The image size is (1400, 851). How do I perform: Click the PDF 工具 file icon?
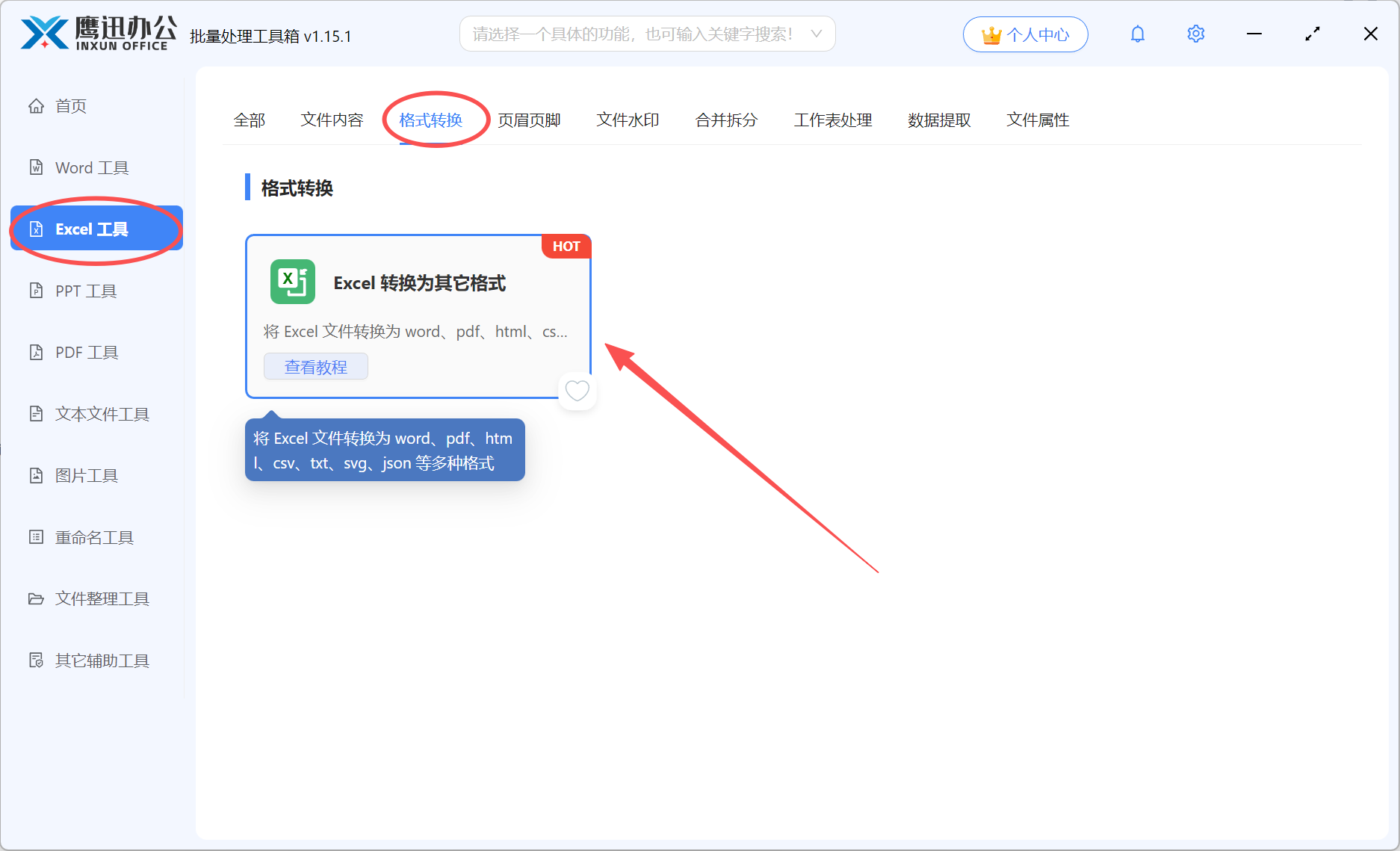coord(36,352)
